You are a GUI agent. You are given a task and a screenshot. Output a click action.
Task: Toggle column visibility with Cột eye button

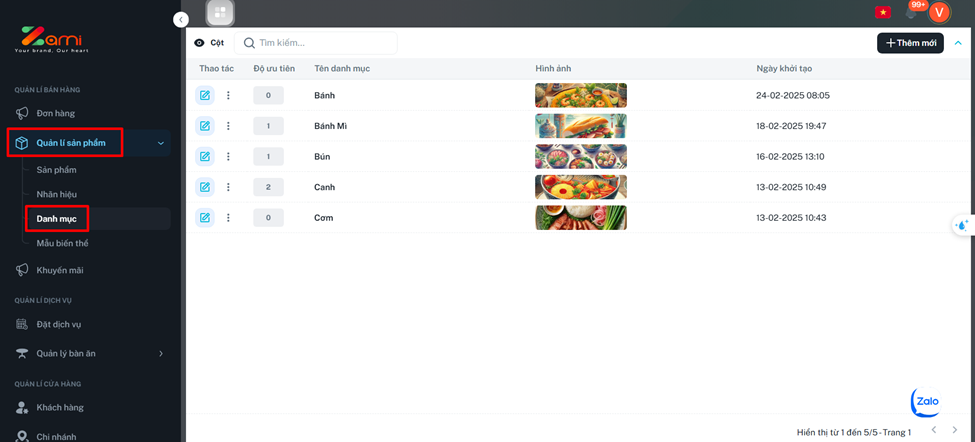tap(209, 43)
